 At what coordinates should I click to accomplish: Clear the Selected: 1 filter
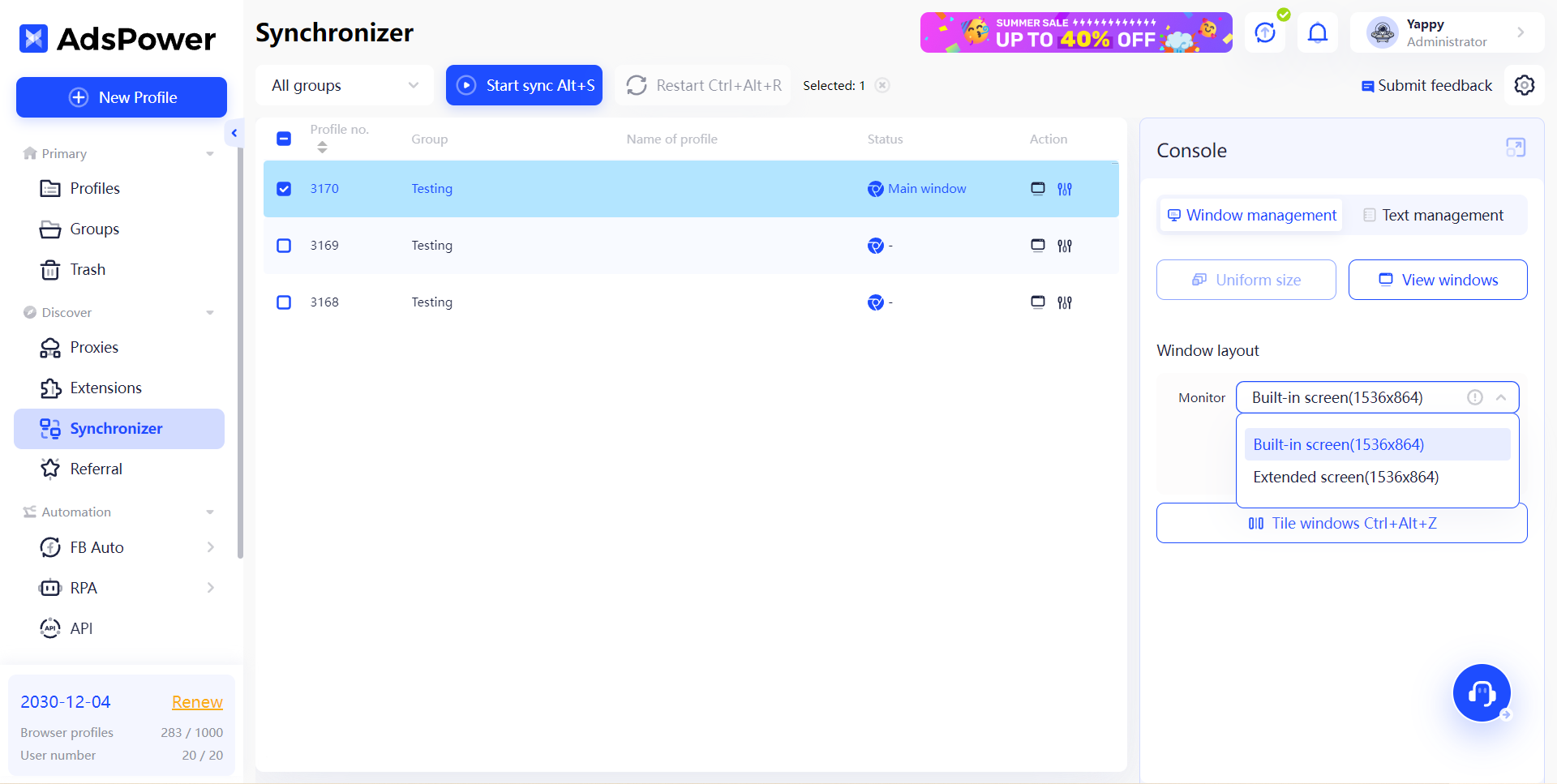pos(883,85)
